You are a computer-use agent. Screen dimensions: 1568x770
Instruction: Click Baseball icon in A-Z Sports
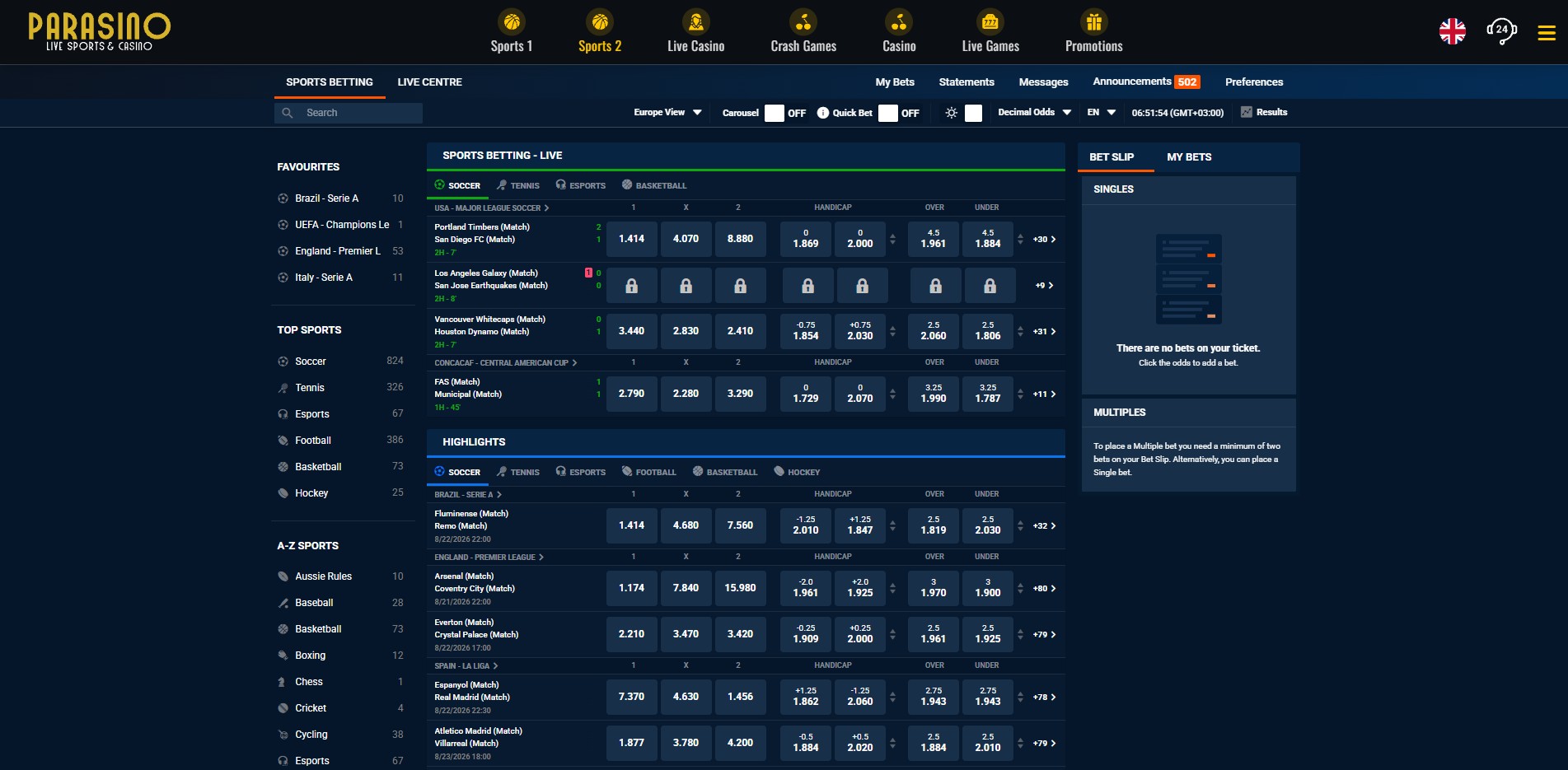283,603
